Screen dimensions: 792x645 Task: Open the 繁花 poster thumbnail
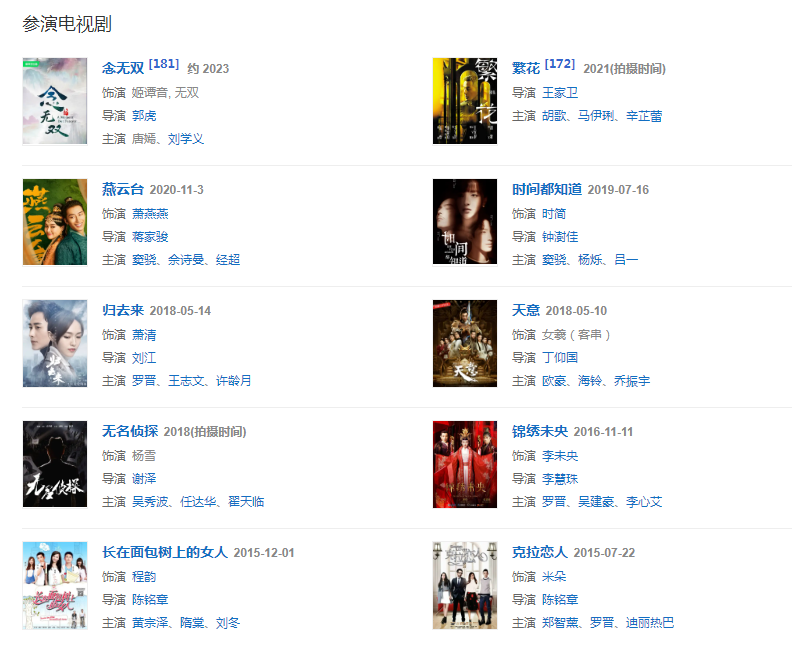(x=465, y=101)
